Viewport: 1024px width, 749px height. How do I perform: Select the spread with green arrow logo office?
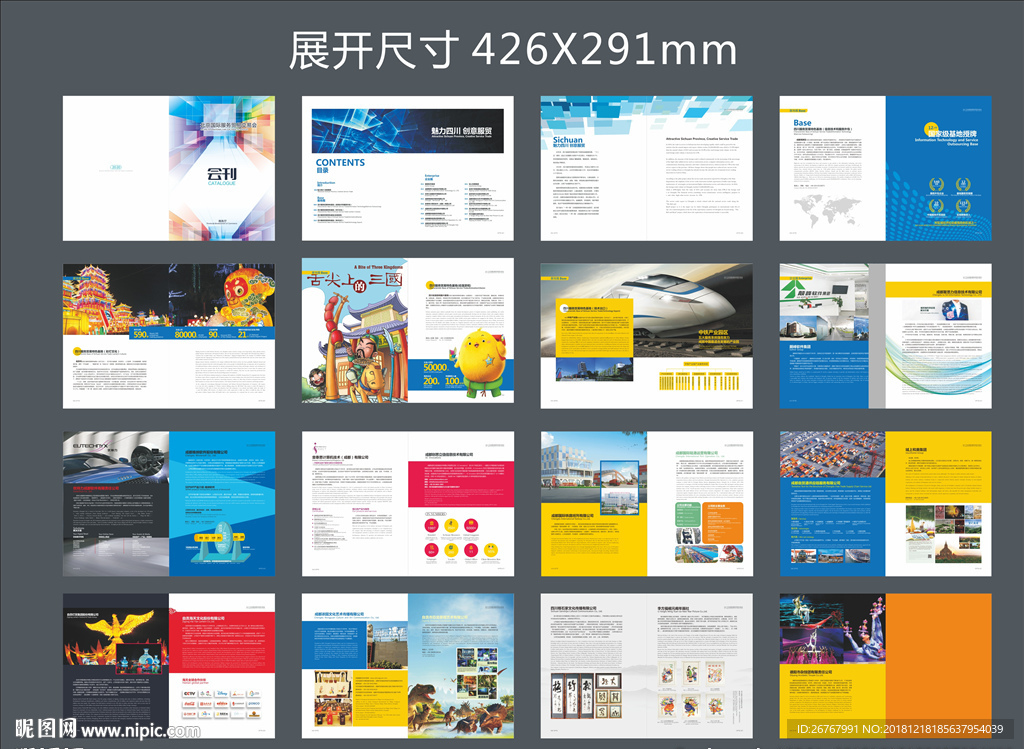(x=886, y=336)
